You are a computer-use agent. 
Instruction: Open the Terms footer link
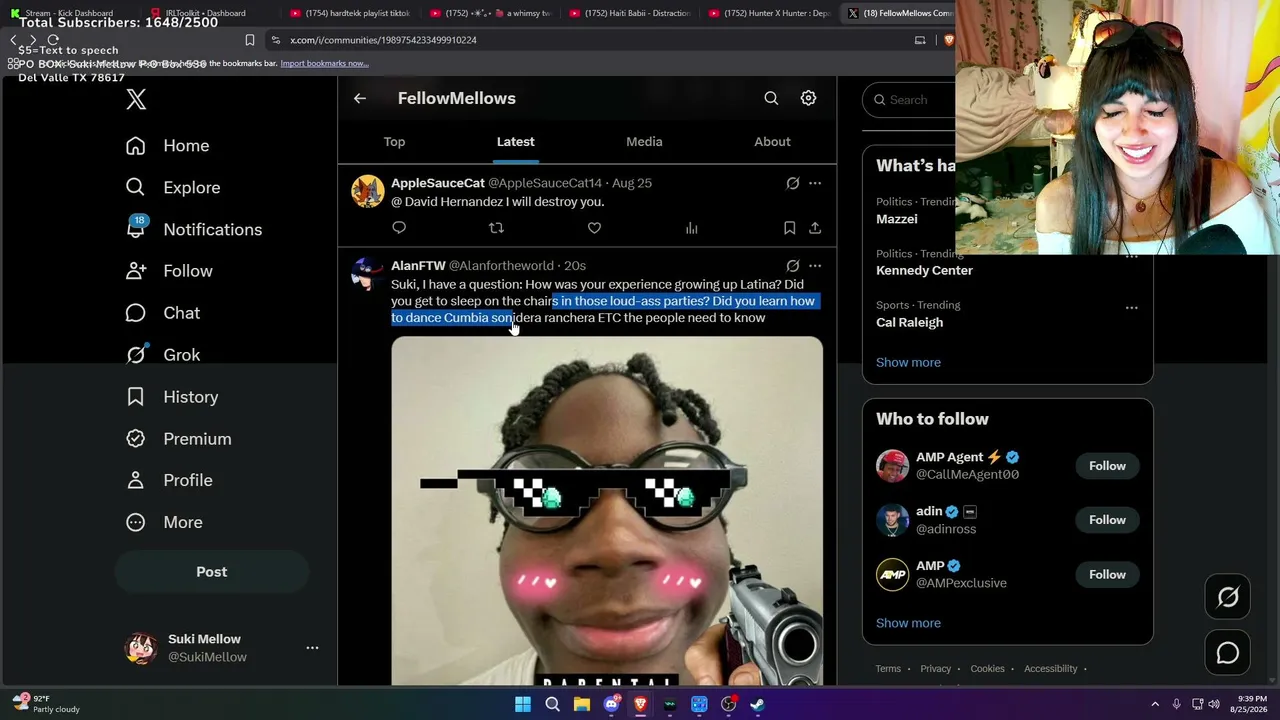[888, 669]
